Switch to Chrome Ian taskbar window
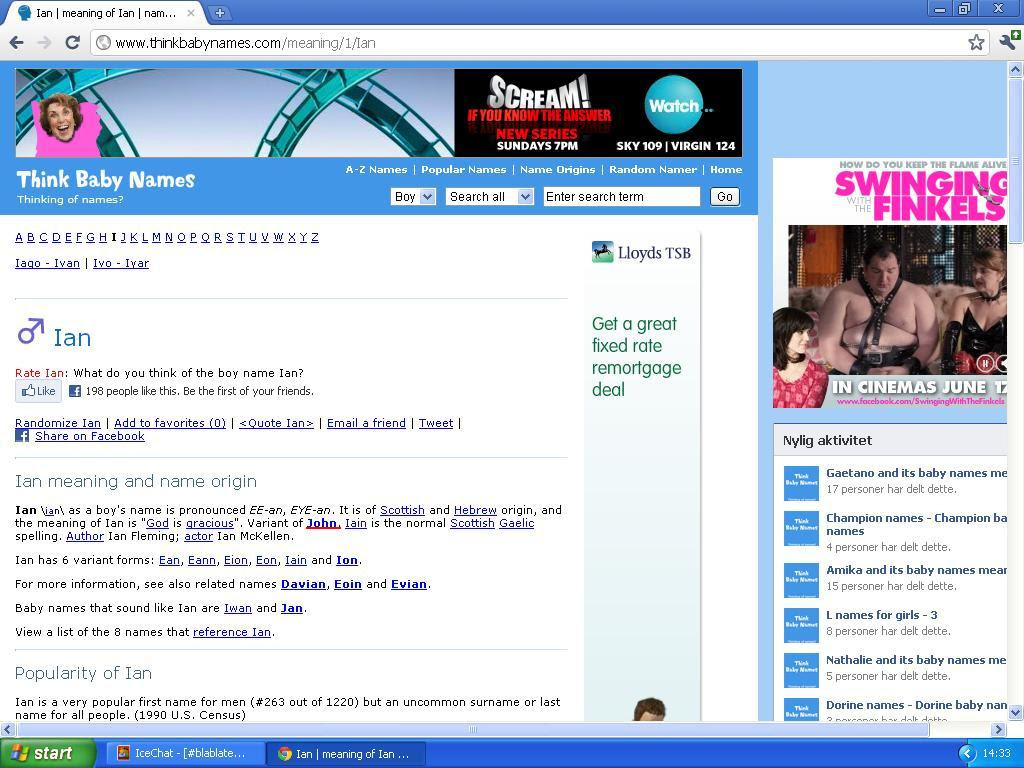 click(x=346, y=754)
